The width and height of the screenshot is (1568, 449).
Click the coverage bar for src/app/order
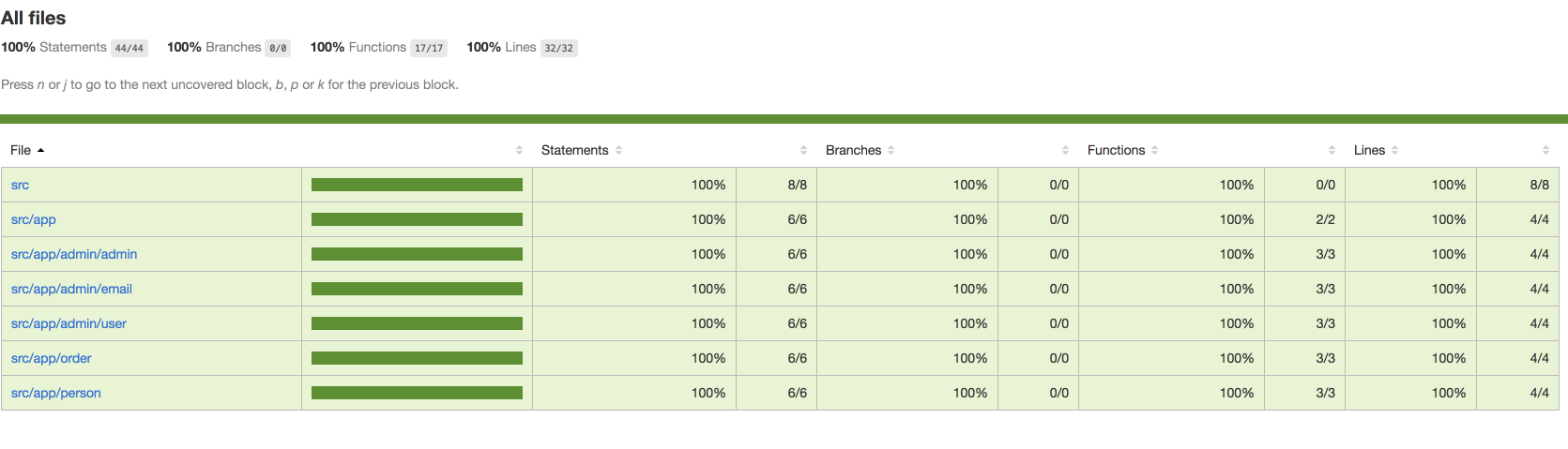tap(417, 358)
